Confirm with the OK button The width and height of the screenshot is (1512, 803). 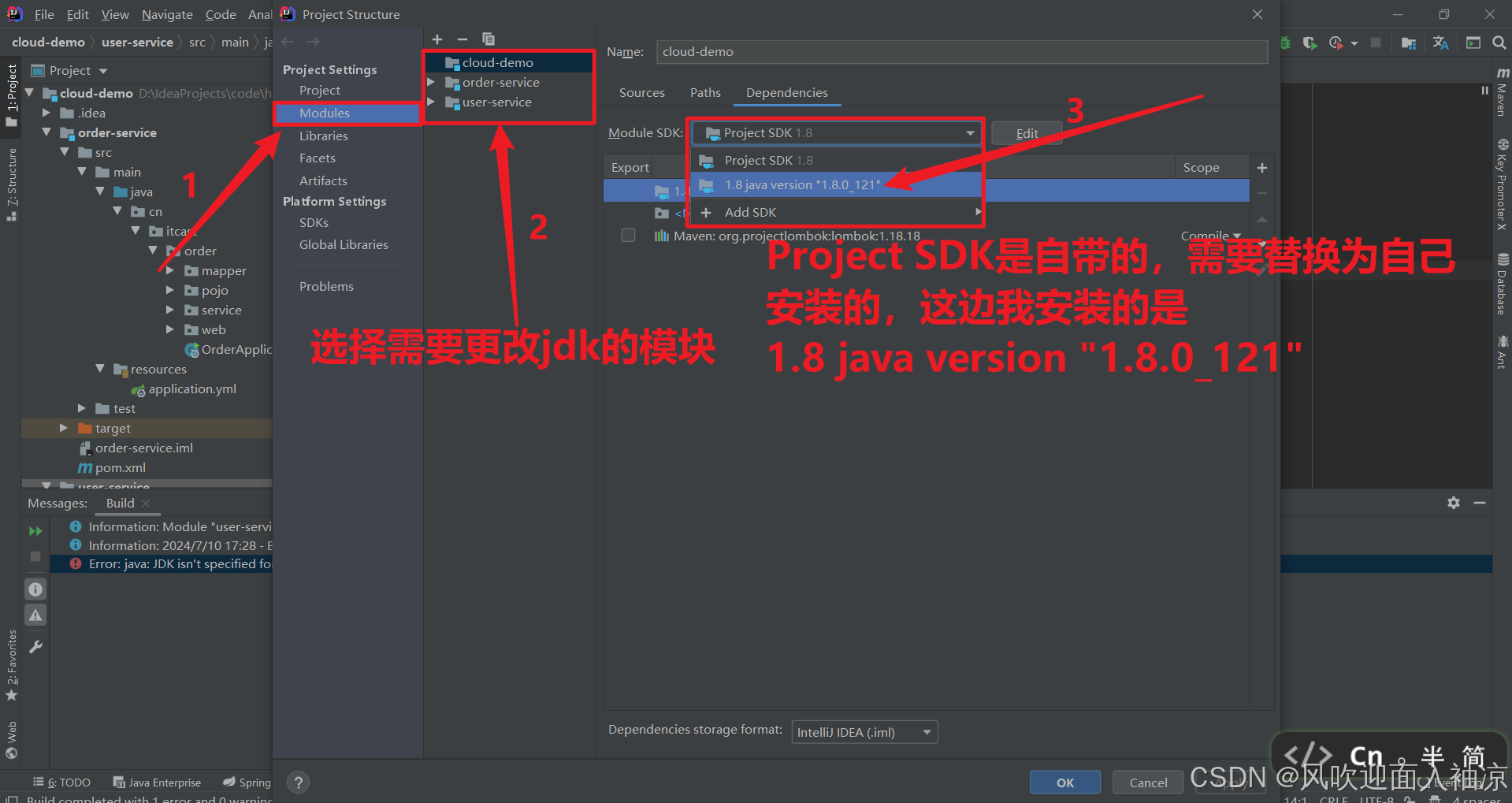[x=1065, y=783]
